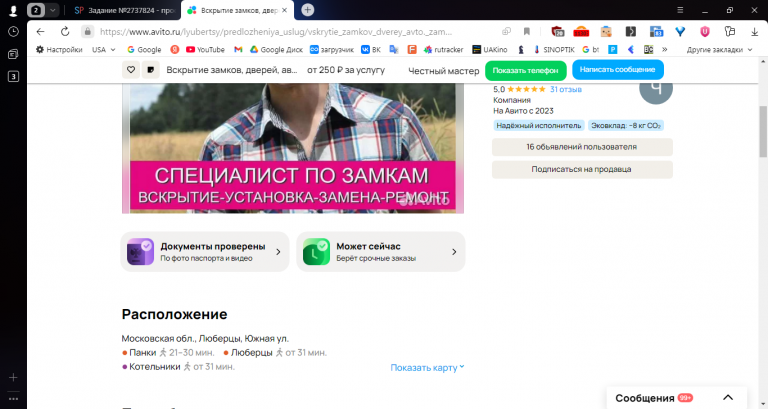Expand the tab group counter dropdown
The image size is (768, 409).
coord(52,10)
